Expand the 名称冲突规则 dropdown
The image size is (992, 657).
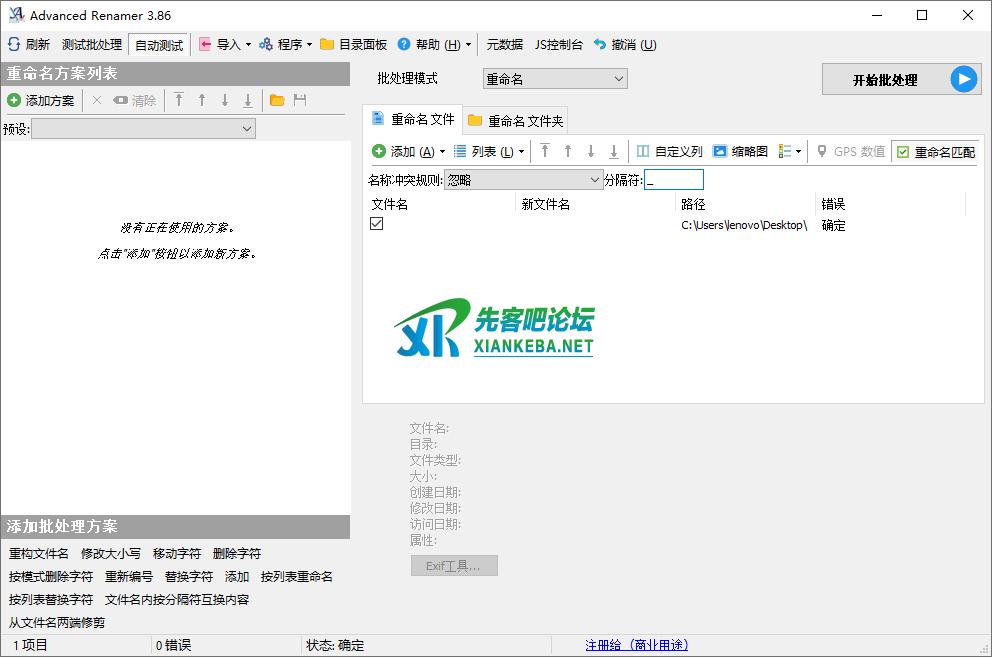[x=522, y=180]
